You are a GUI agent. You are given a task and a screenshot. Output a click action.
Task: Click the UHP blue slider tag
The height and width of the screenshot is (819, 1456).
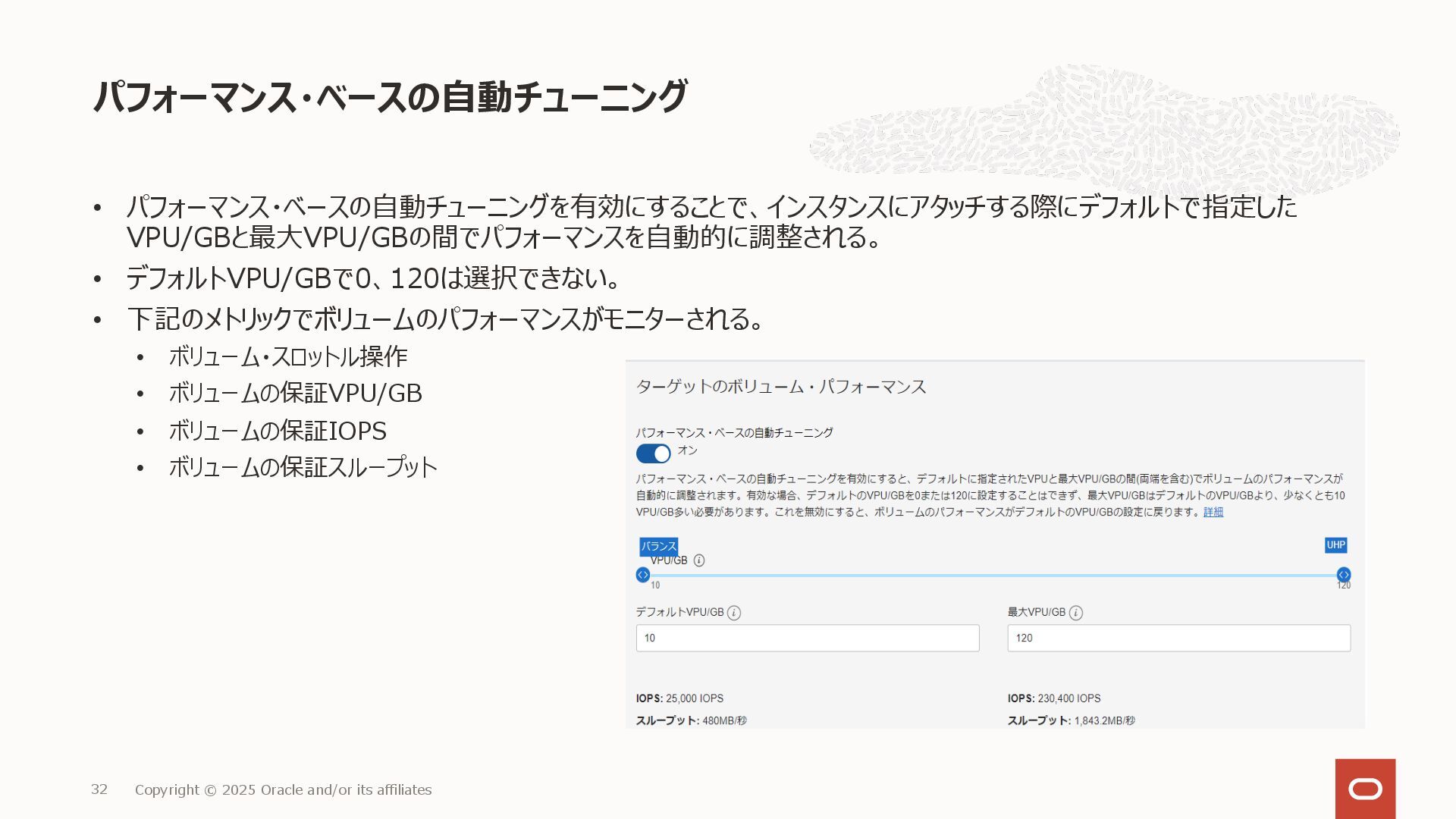pos(1335,545)
